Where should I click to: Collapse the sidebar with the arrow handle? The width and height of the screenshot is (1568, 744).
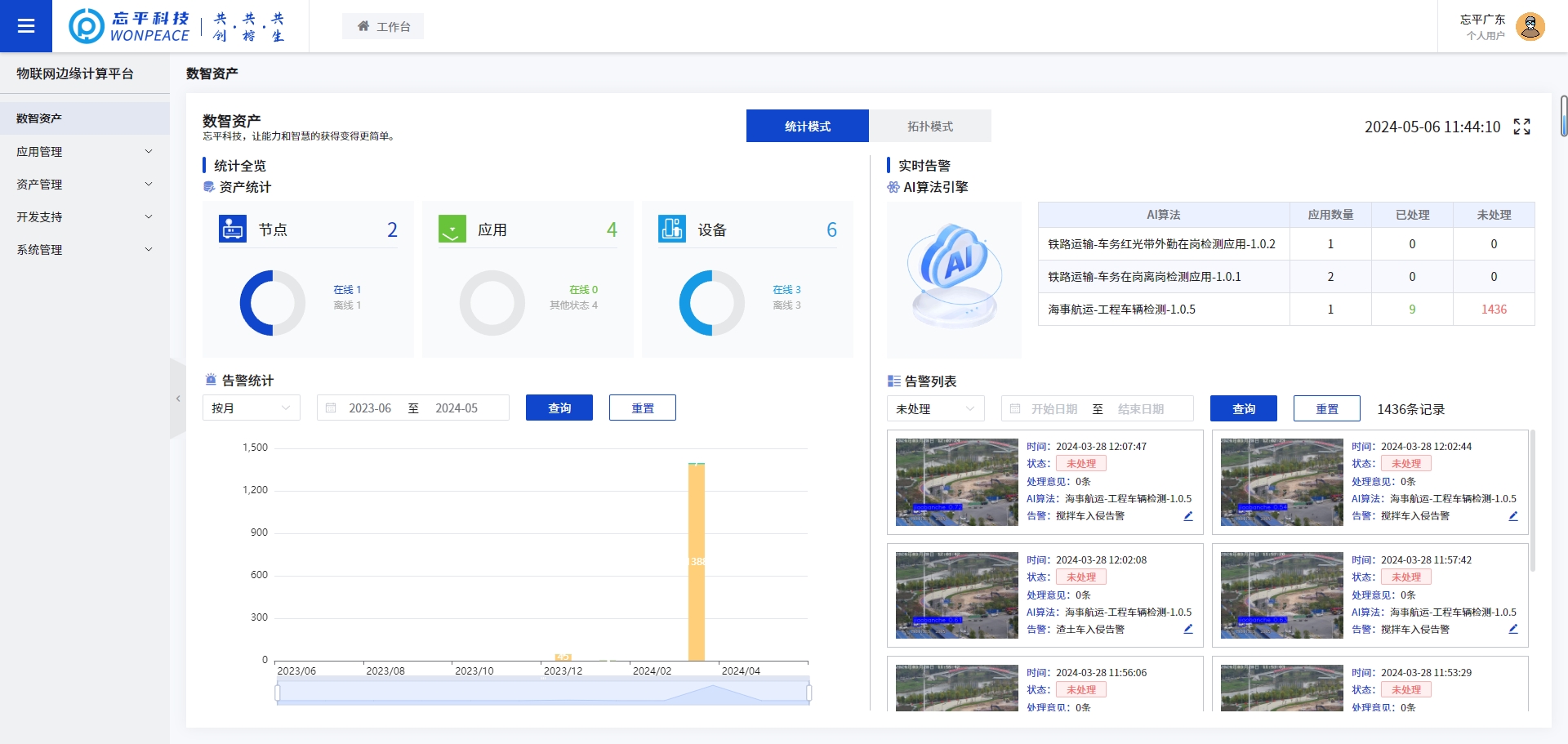178,399
